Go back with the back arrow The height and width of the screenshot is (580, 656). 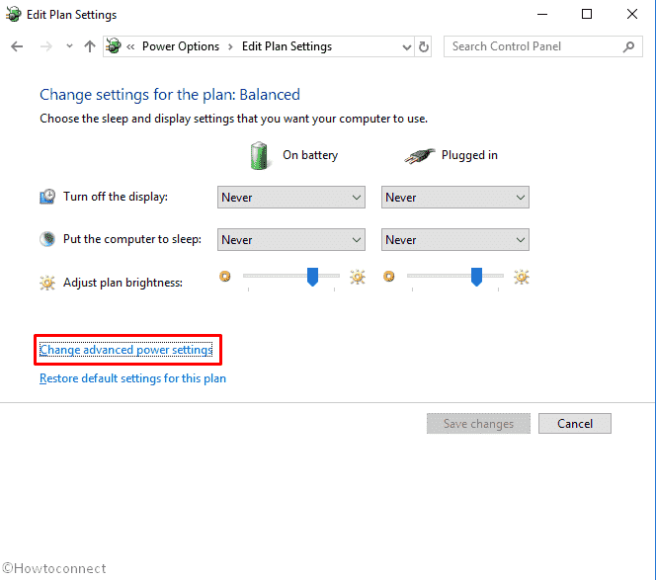pos(17,46)
